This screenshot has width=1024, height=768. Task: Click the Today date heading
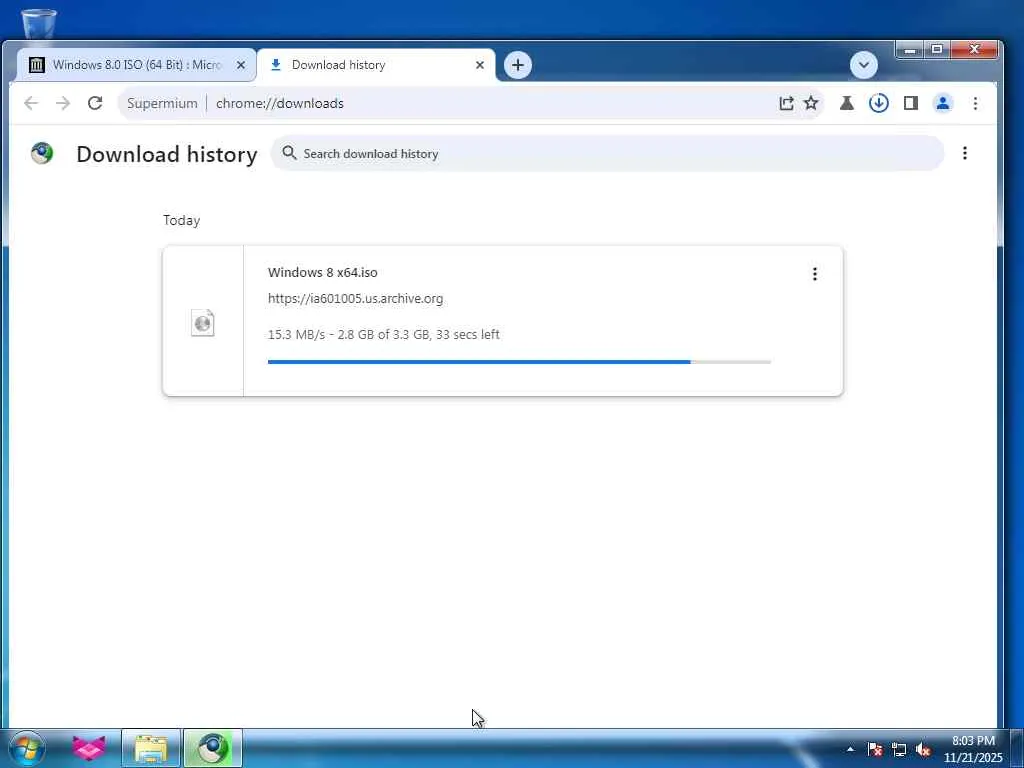pyautogui.click(x=182, y=221)
